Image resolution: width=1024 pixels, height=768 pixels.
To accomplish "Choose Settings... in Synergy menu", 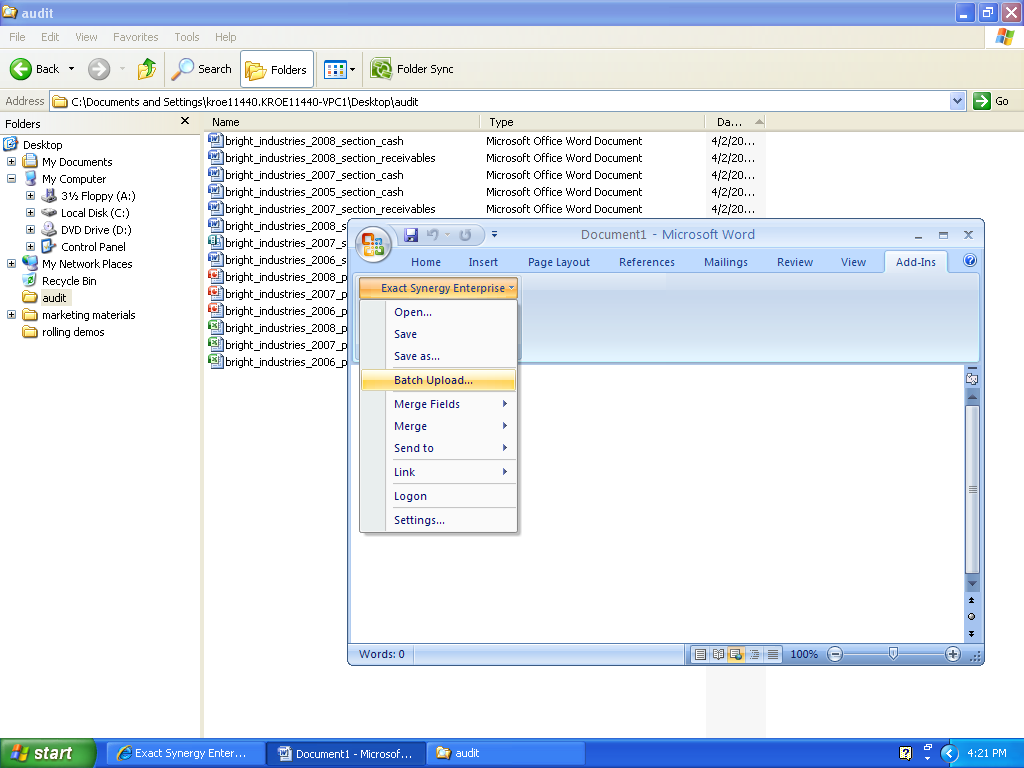I will (x=438, y=520).
